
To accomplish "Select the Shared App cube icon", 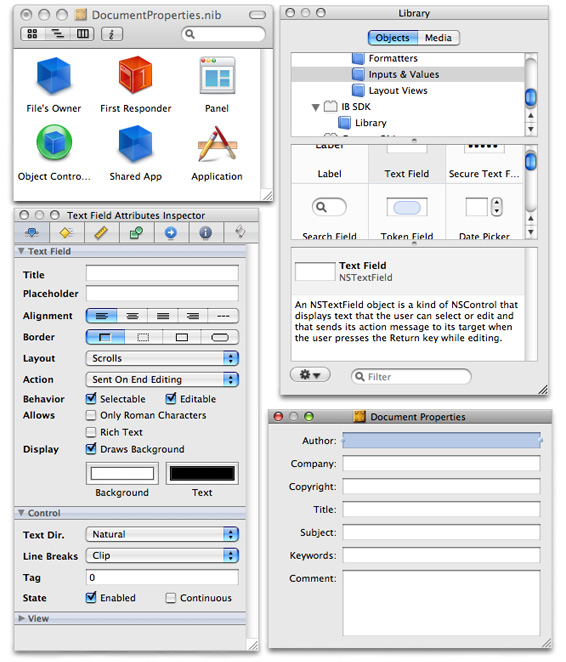I will [x=135, y=144].
